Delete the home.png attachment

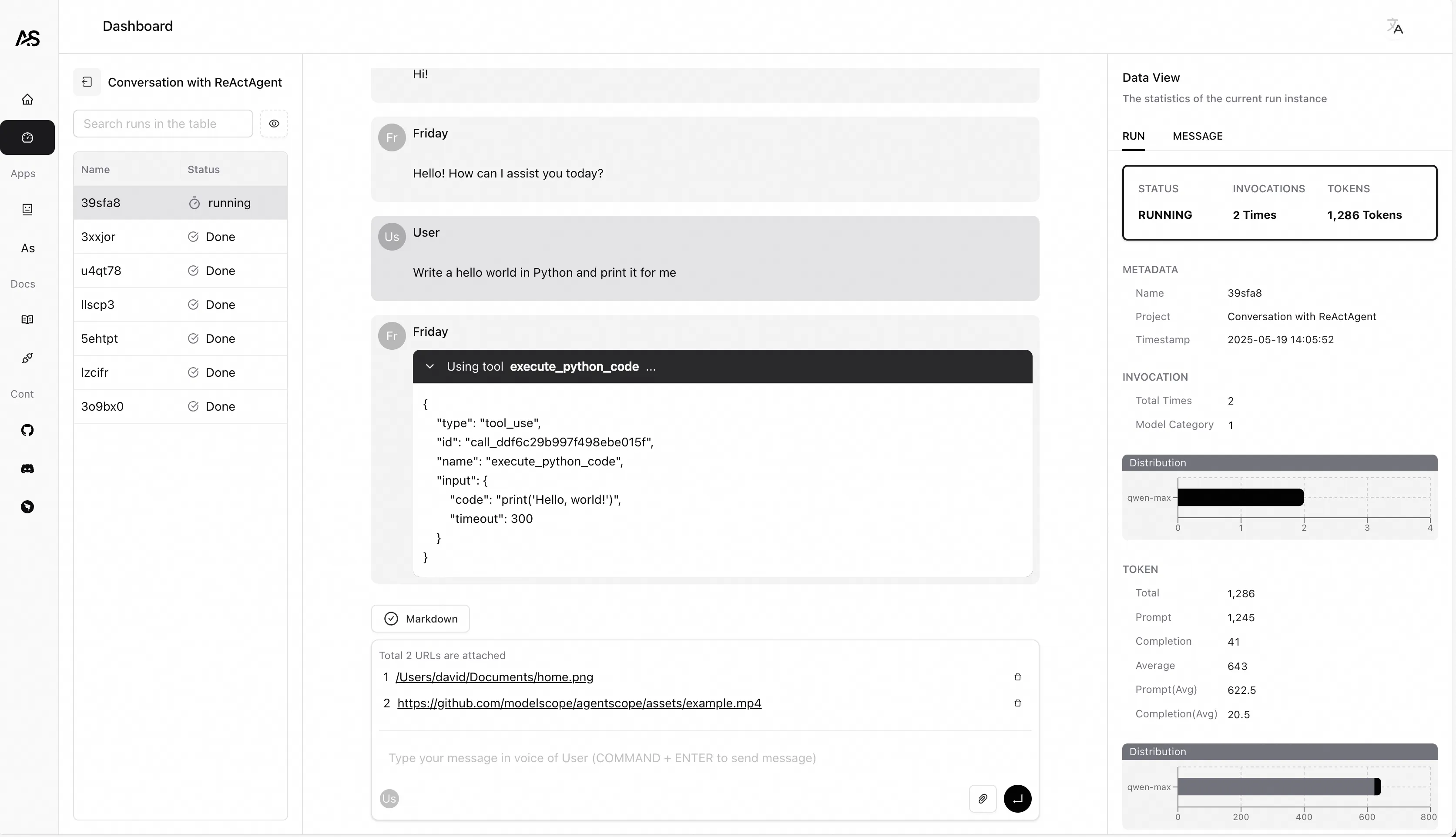click(x=1017, y=677)
